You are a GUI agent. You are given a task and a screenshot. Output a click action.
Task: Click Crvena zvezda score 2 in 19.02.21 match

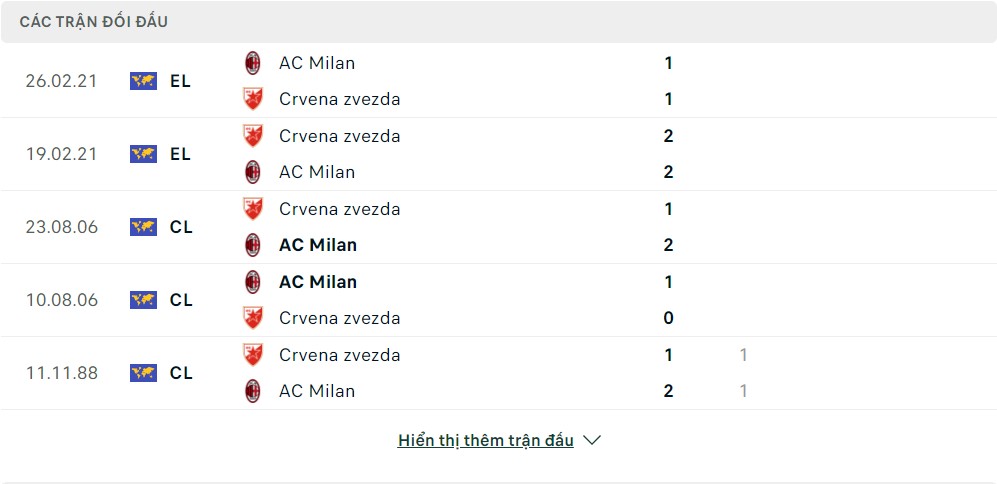tap(668, 136)
